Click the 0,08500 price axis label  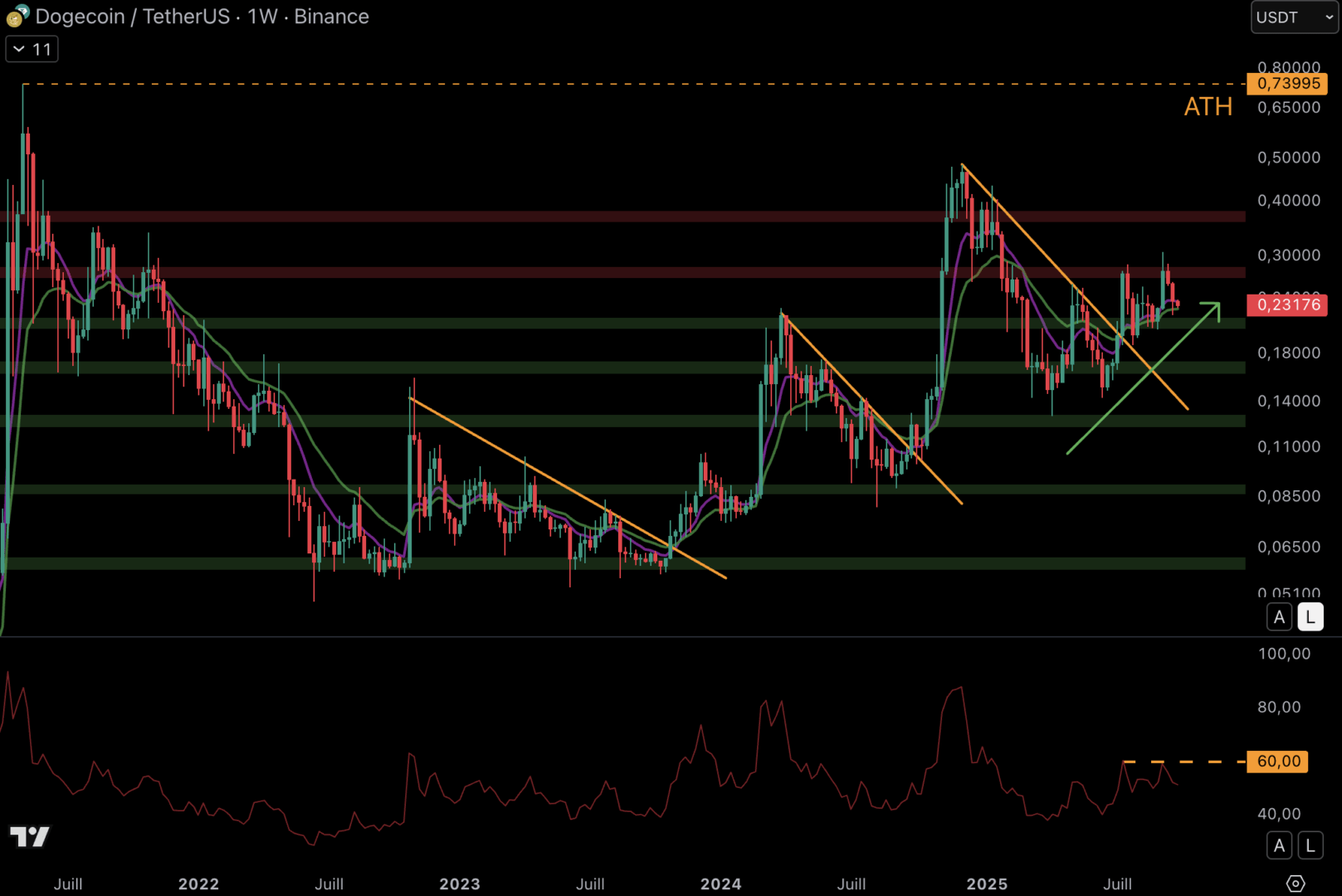pos(1289,496)
